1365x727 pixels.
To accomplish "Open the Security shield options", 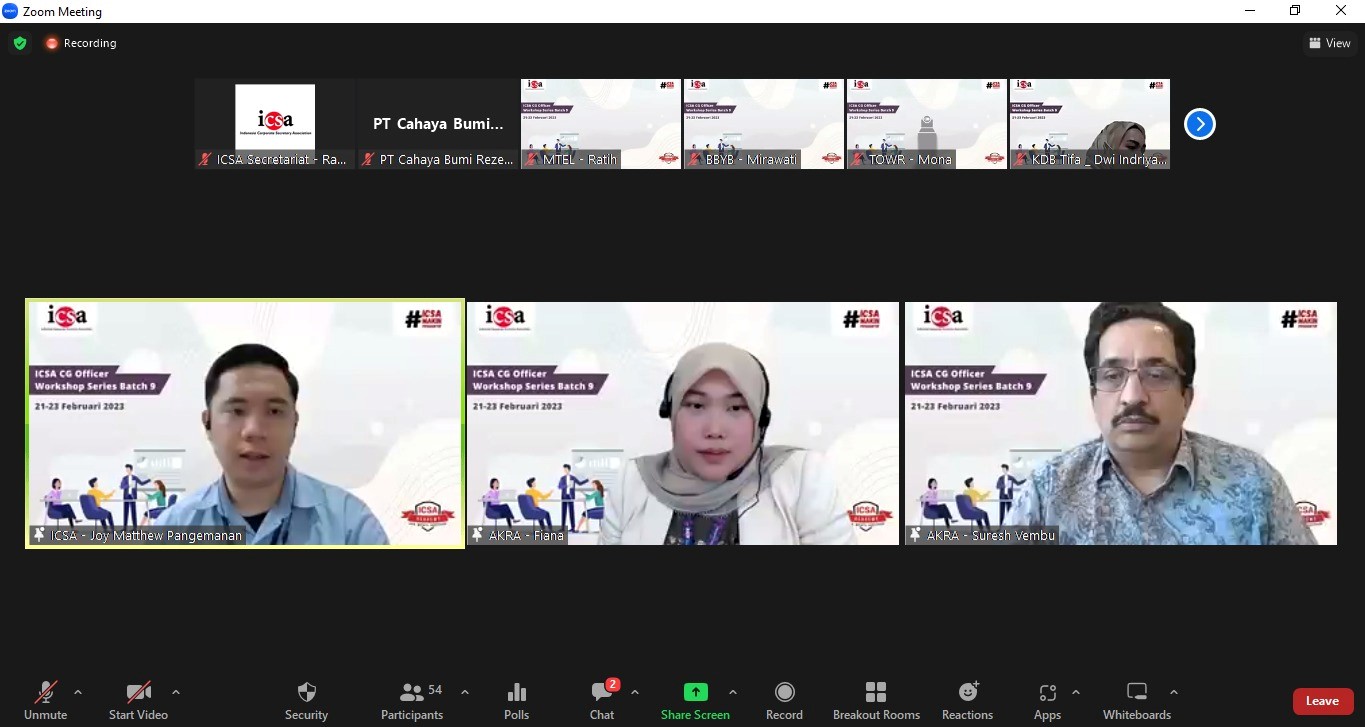I will coord(306,700).
